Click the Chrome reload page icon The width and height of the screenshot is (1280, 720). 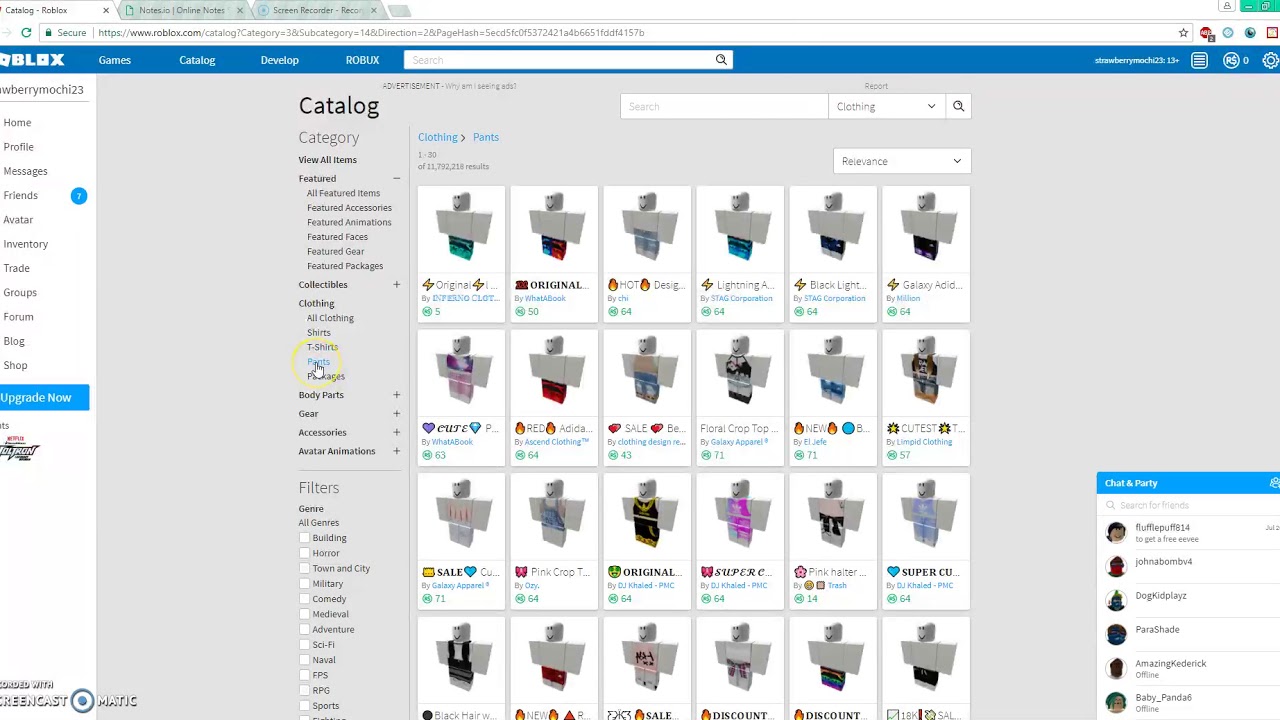click(x=26, y=33)
